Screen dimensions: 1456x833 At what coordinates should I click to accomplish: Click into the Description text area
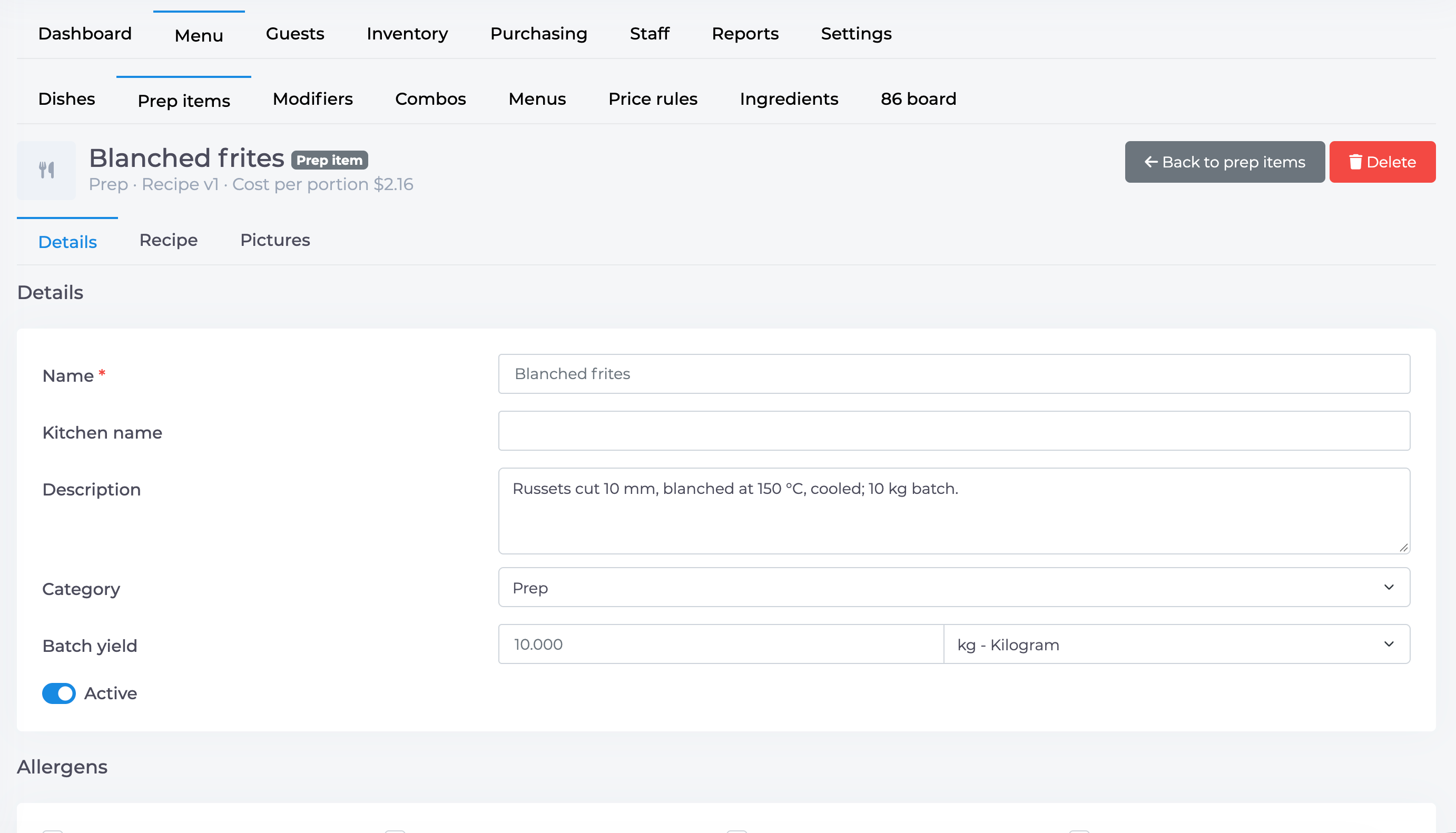tap(953, 510)
